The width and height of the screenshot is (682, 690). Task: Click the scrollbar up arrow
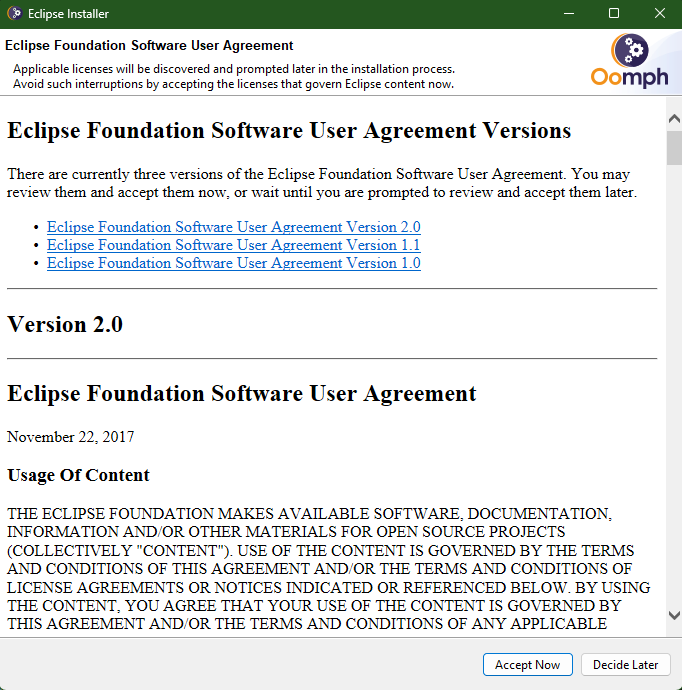point(674,118)
